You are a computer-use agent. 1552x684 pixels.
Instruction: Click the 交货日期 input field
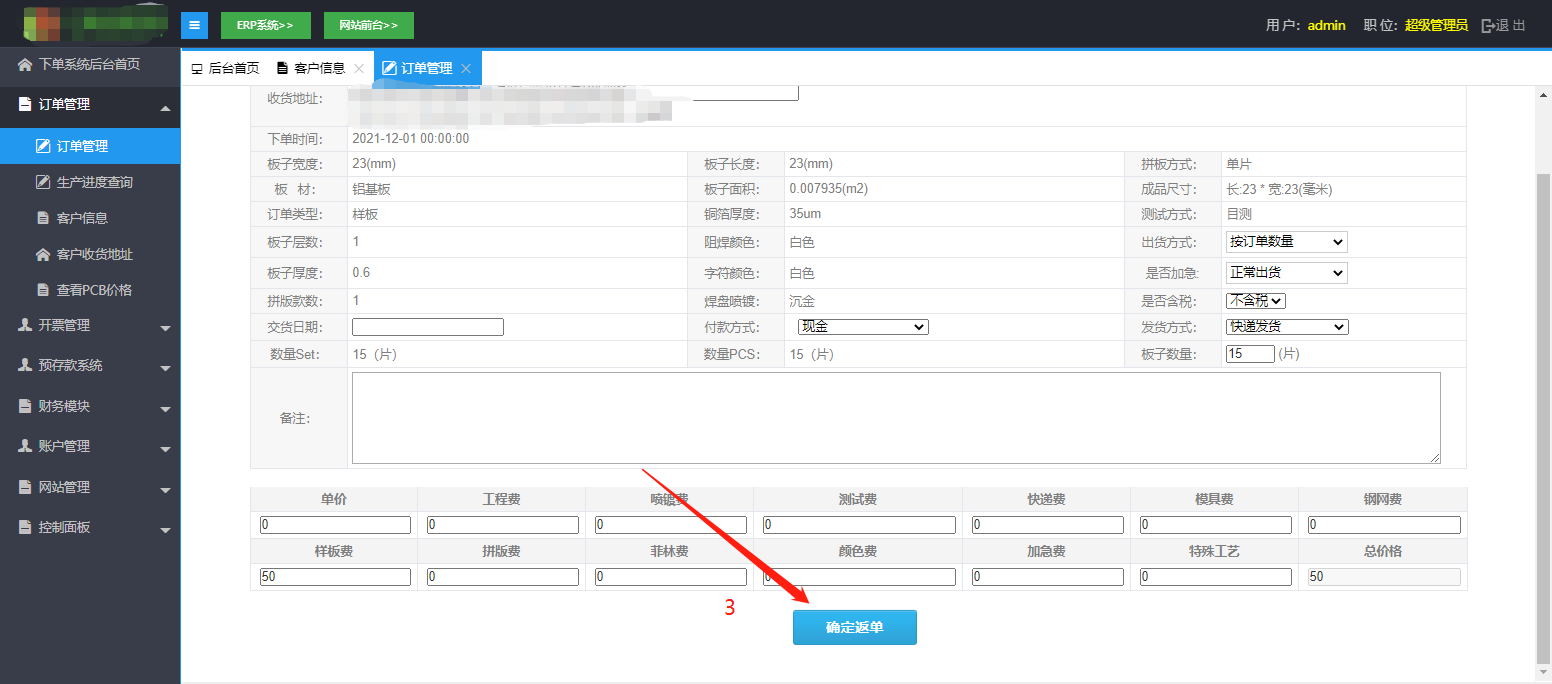click(x=427, y=327)
